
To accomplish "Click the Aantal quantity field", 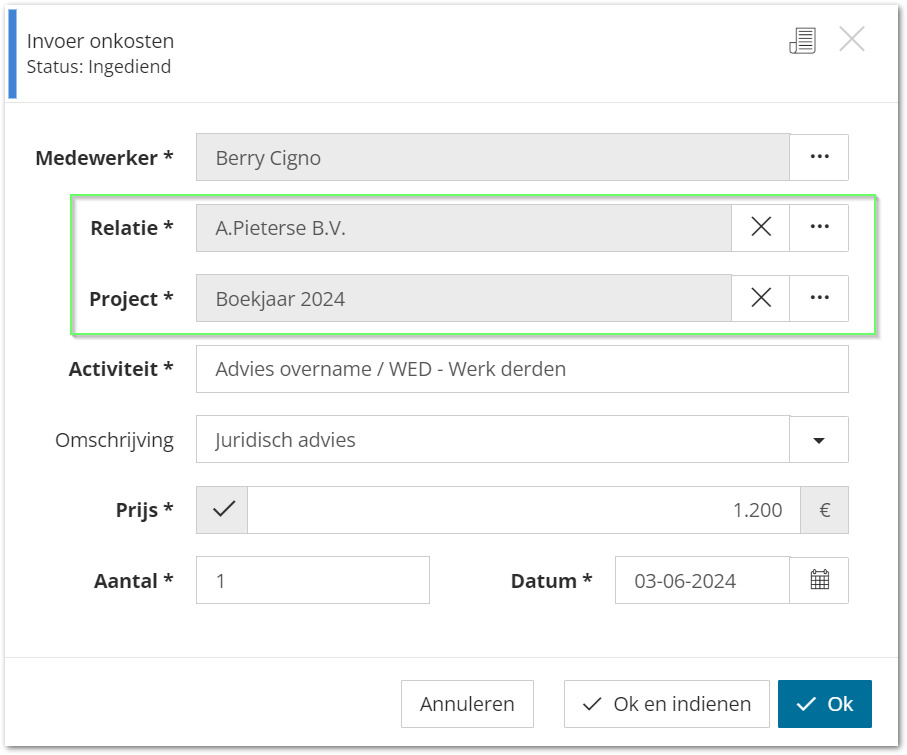I will pyautogui.click(x=313, y=580).
